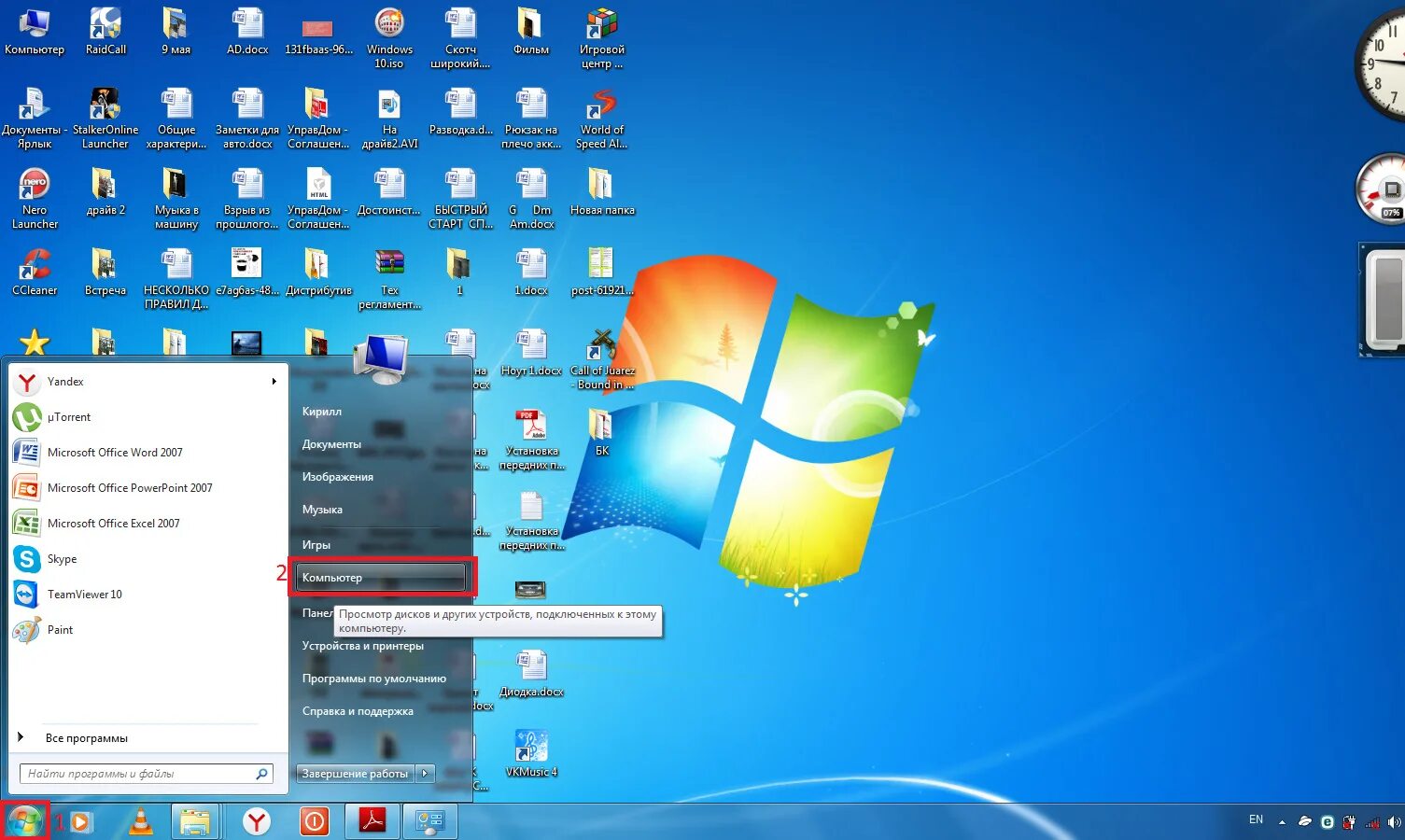This screenshot has width=1405, height=840.
Task: Click the network signal tray icon
Action: pyautogui.click(x=1372, y=822)
